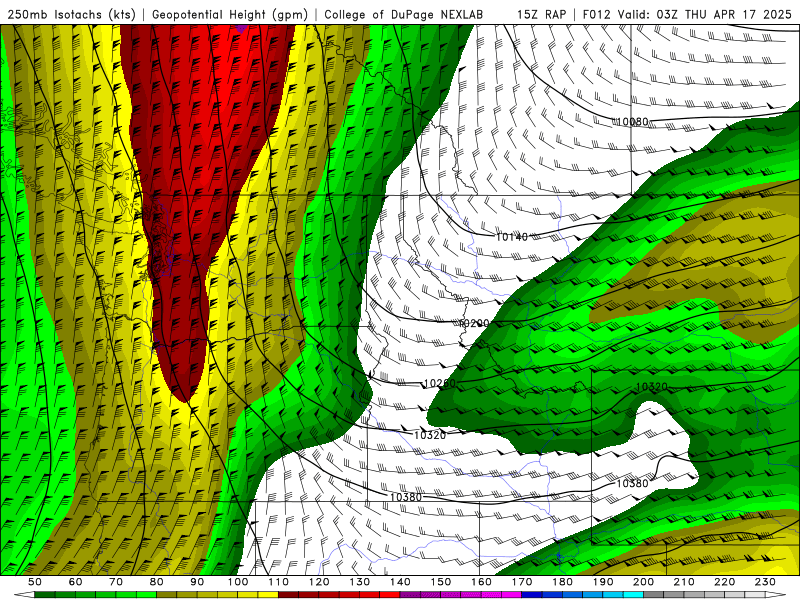Viewport: 800px width, 600px height.
Task: Click the 140 kts color scale label
Action: (x=400, y=582)
